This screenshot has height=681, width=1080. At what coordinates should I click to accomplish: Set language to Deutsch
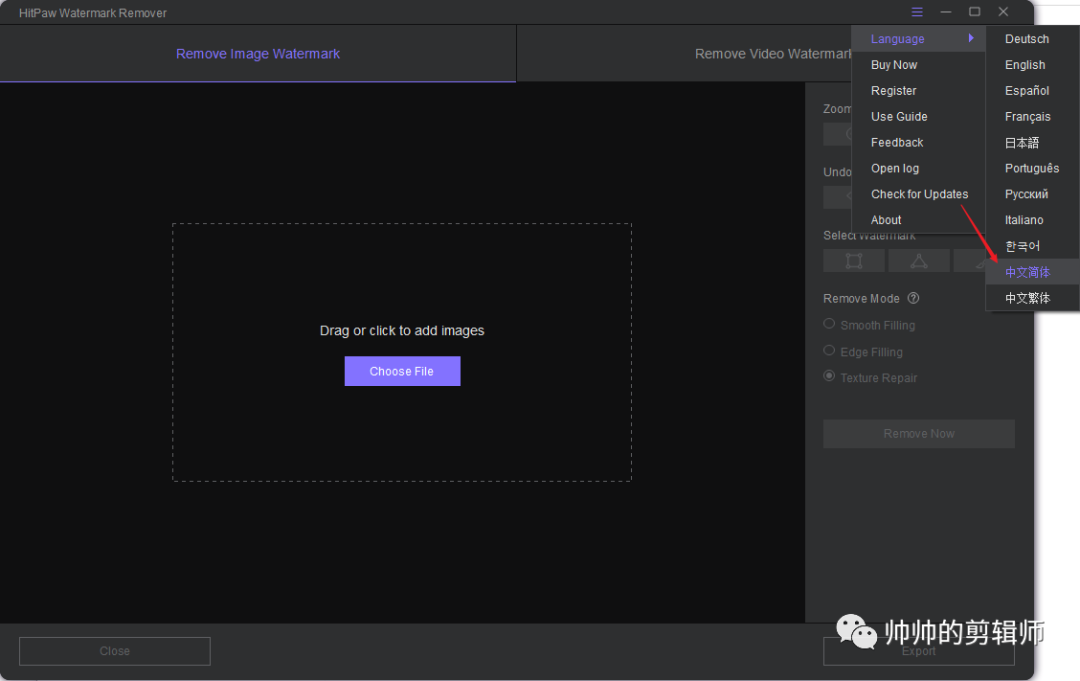1033,39
